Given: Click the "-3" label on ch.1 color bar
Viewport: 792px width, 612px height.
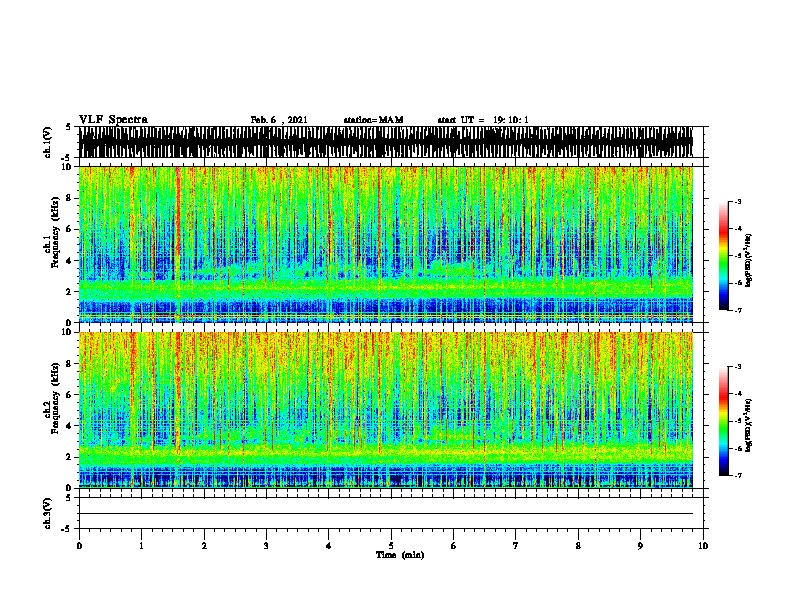Looking at the screenshot, I should click(x=737, y=202).
